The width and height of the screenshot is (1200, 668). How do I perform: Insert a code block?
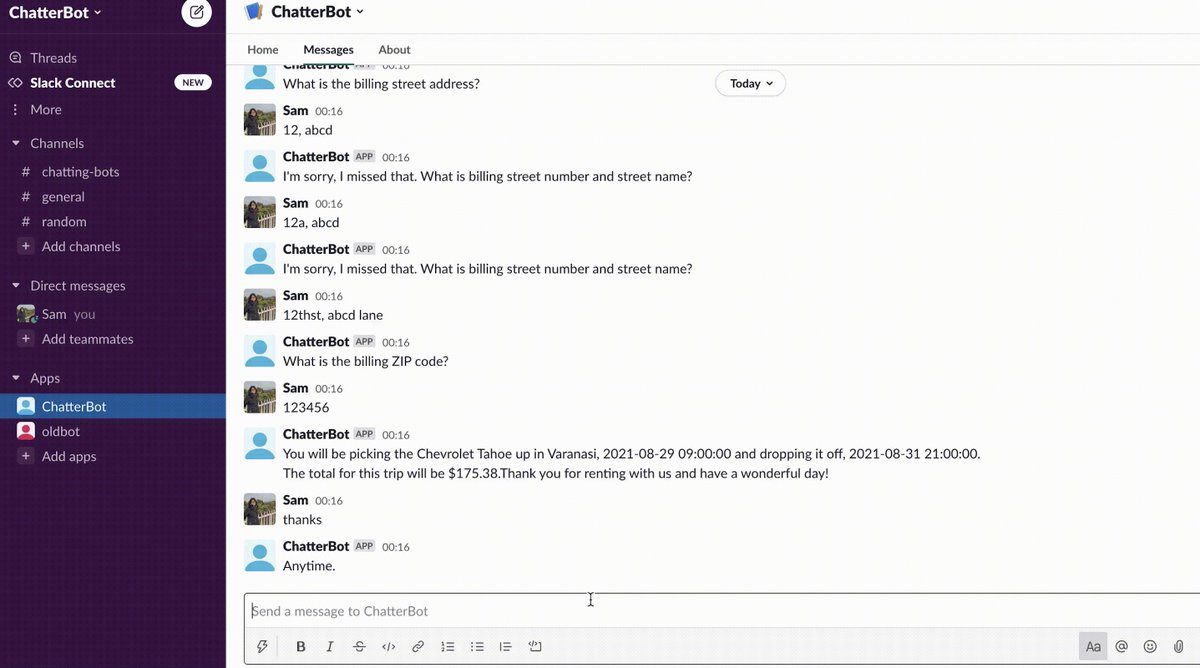tap(535, 647)
